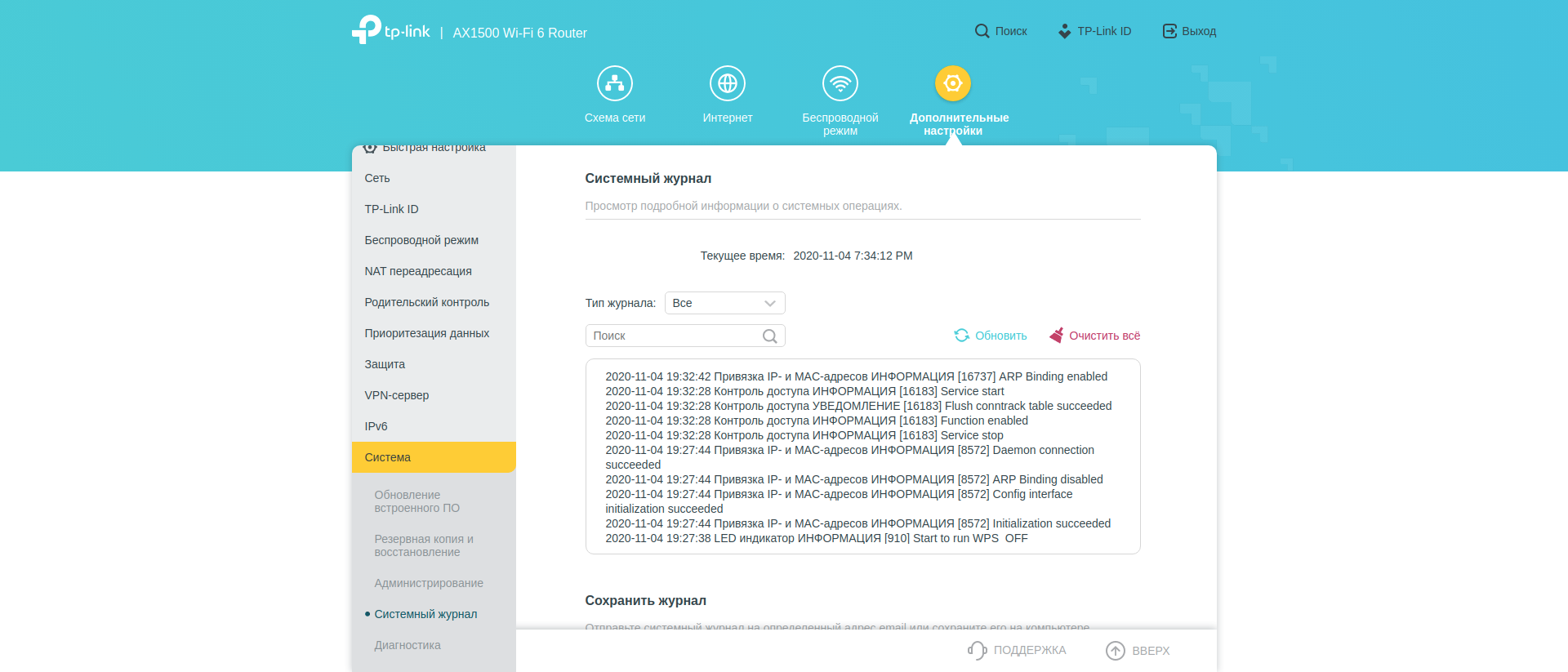This screenshot has width=1568, height=672.
Task: Click Очистить всё to clear log
Action: coord(1094,336)
